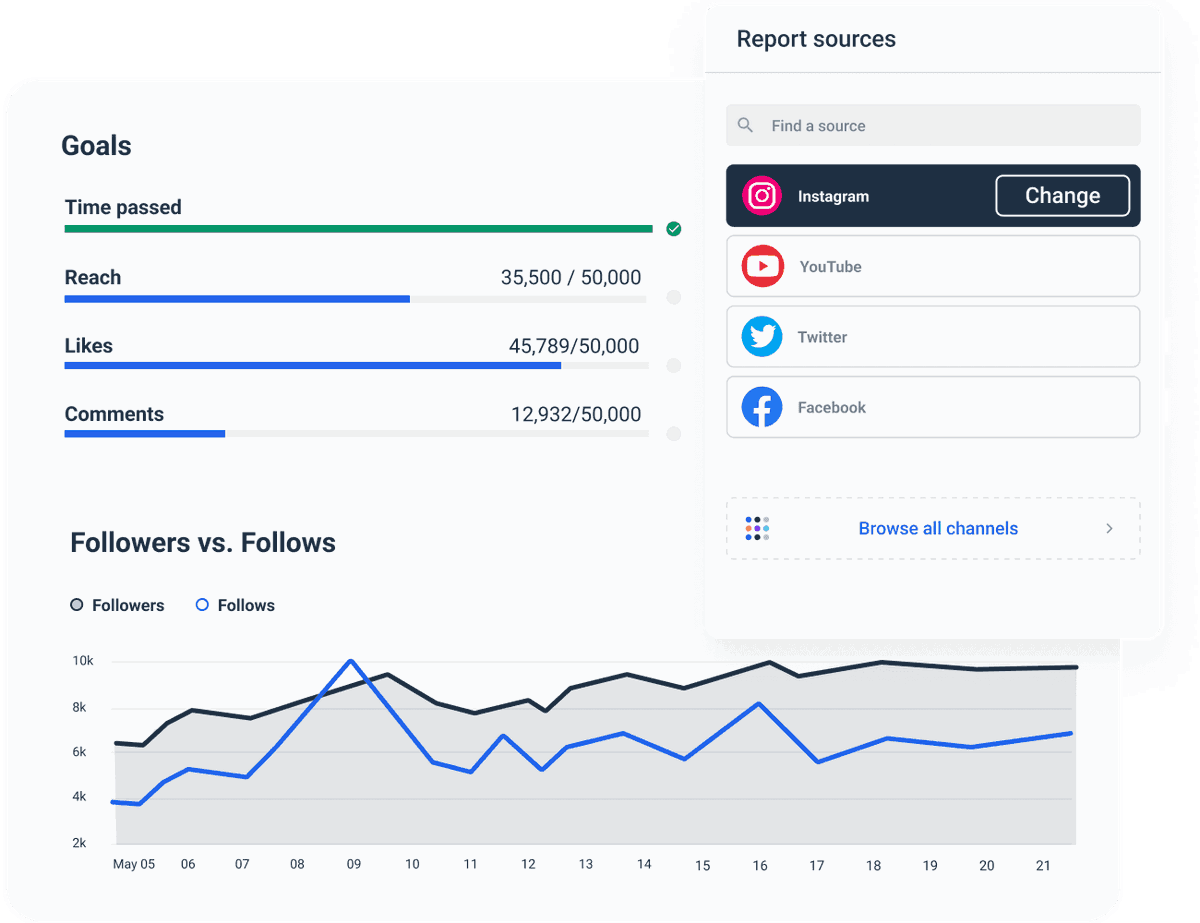1200x923 pixels.
Task: Expand the YouTube source row
Action: coord(933,266)
